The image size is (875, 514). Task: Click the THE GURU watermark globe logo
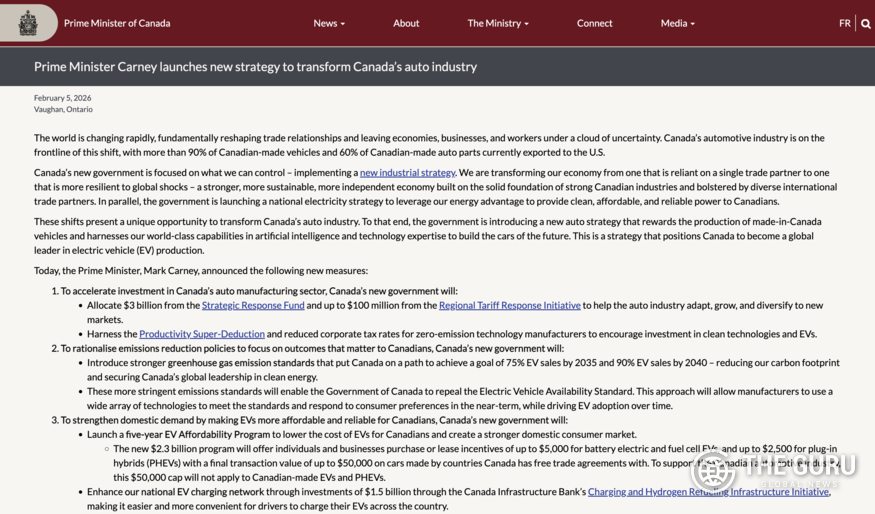click(713, 471)
